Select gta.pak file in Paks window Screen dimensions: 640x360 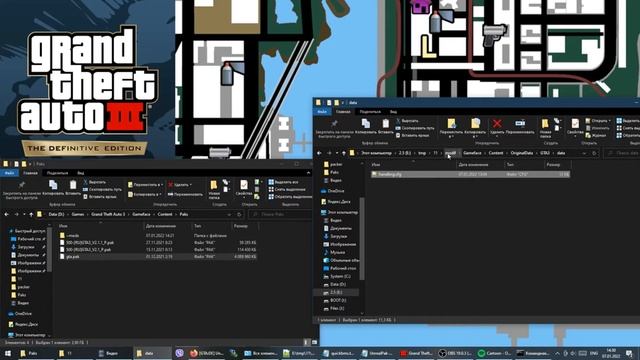[x=157, y=257]
